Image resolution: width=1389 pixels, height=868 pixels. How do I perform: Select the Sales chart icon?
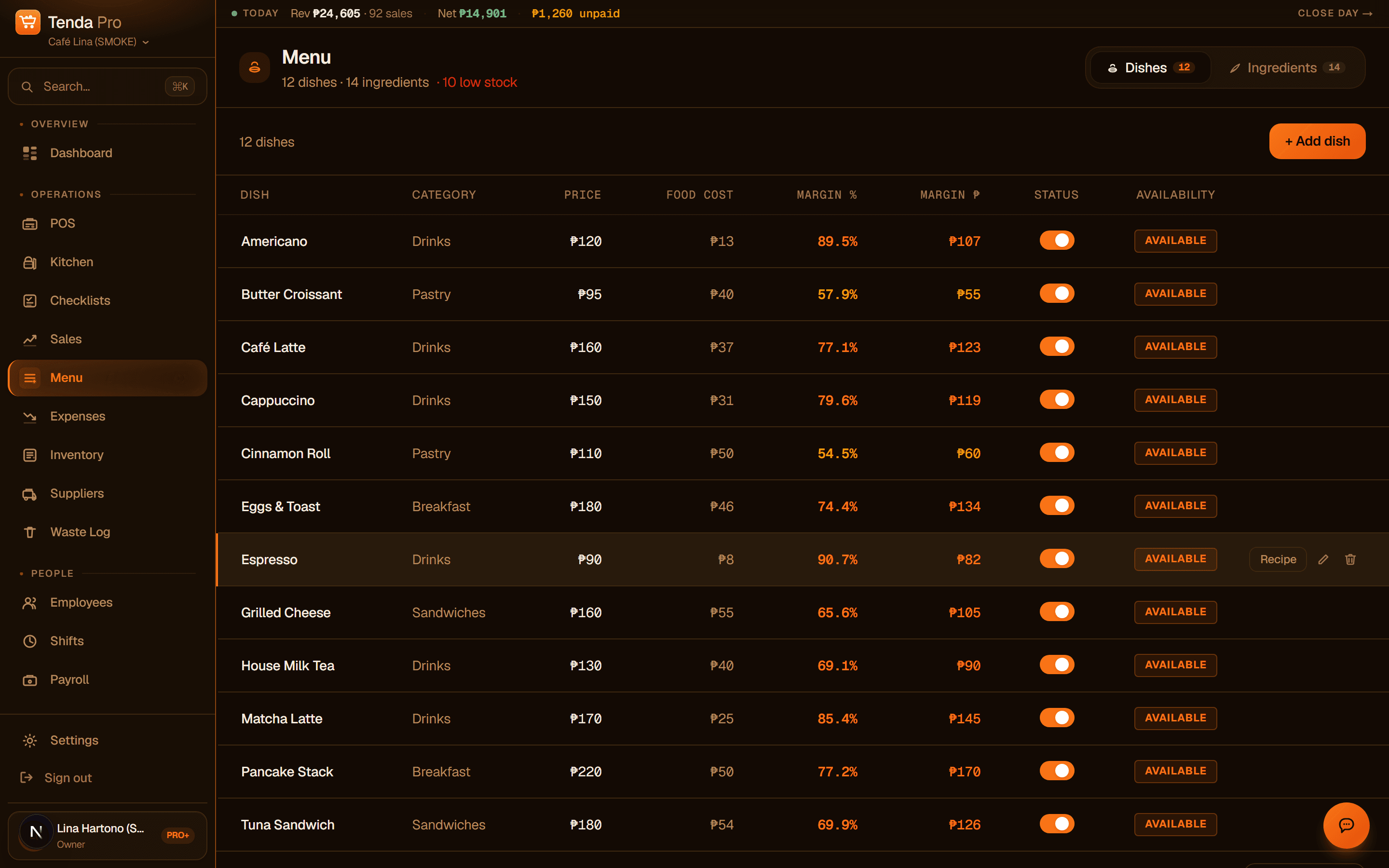pyautogui.click(x=30, y=339)
